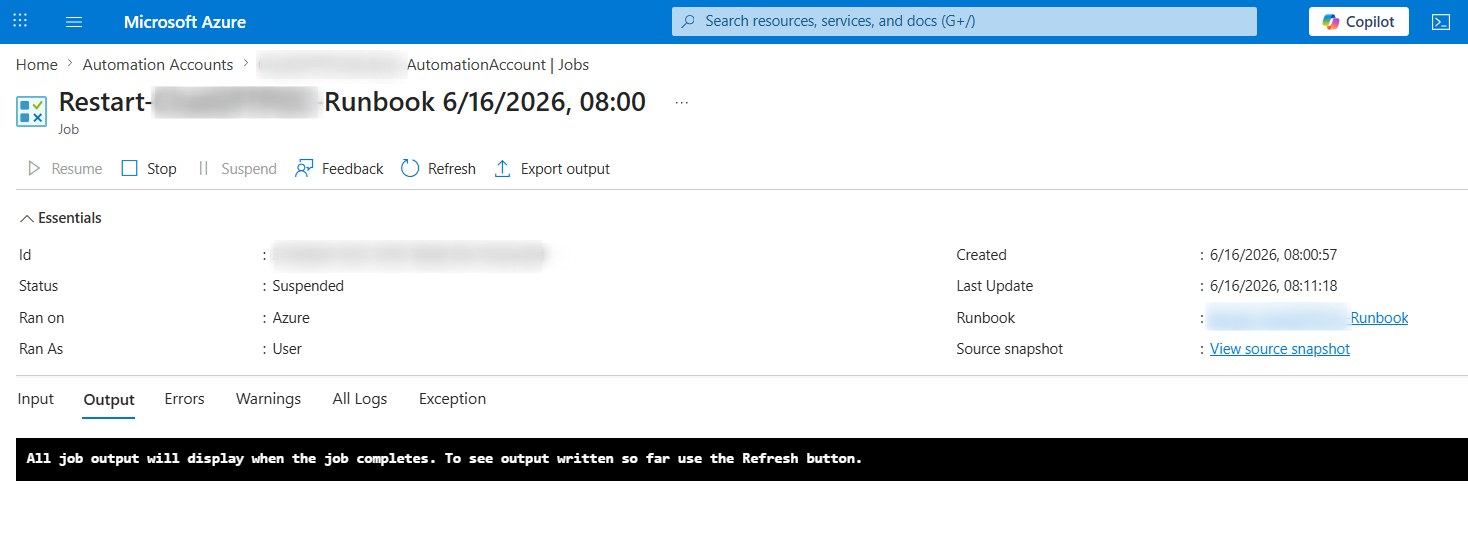
Task: Open the ellipsis more options menu
Action: [682, 102]
